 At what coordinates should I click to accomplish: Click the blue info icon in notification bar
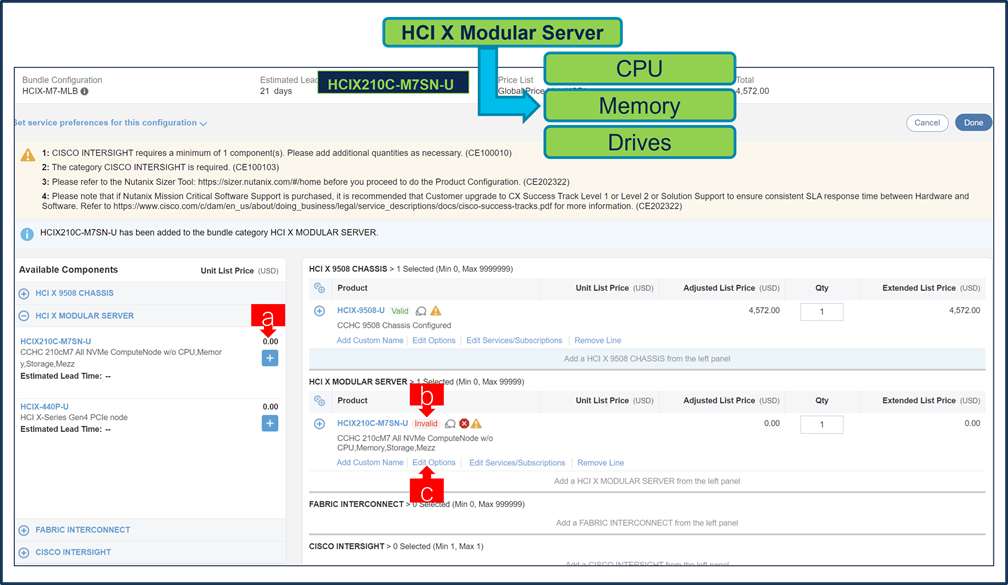[x=26, y=234]
